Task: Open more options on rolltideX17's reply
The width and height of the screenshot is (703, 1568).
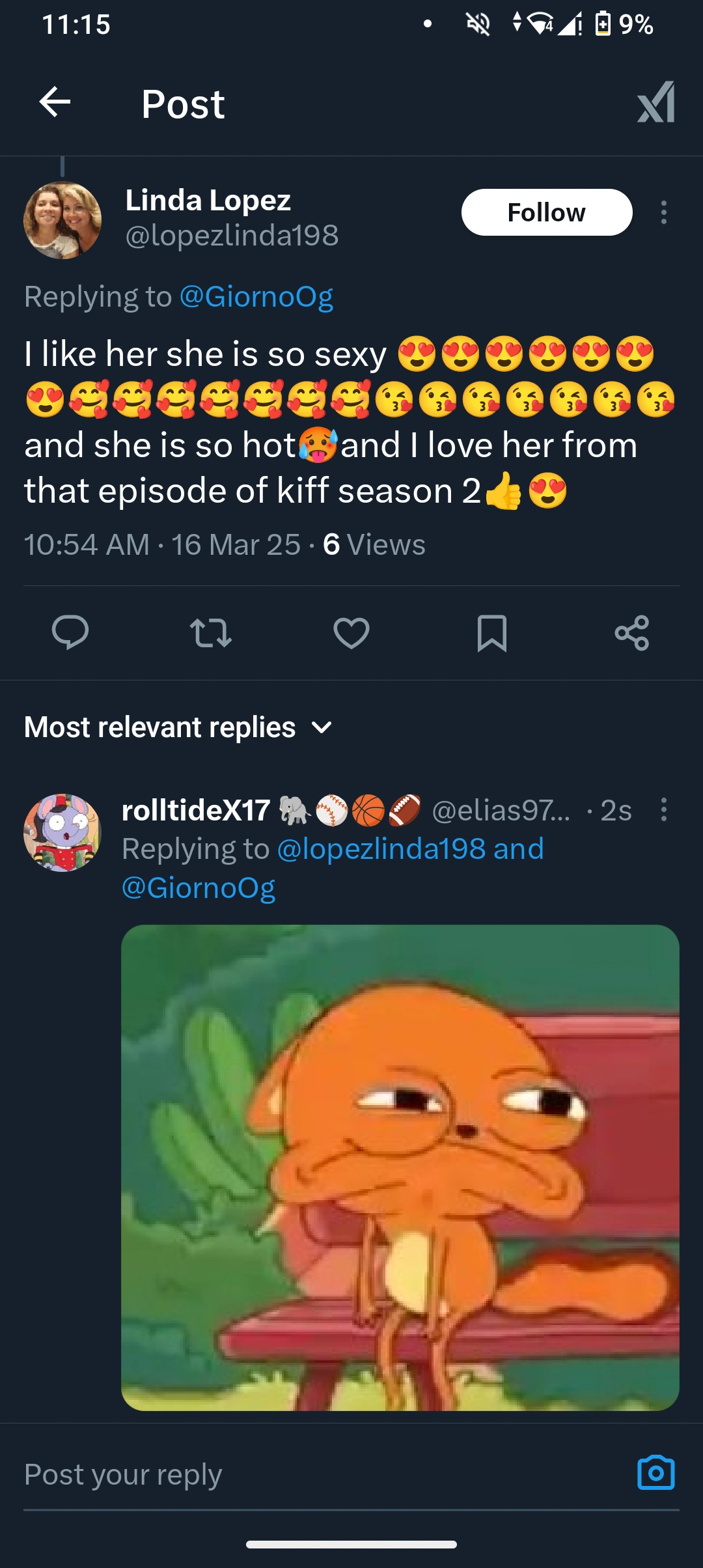Action: pyautogui.click(x=663, y=809)
